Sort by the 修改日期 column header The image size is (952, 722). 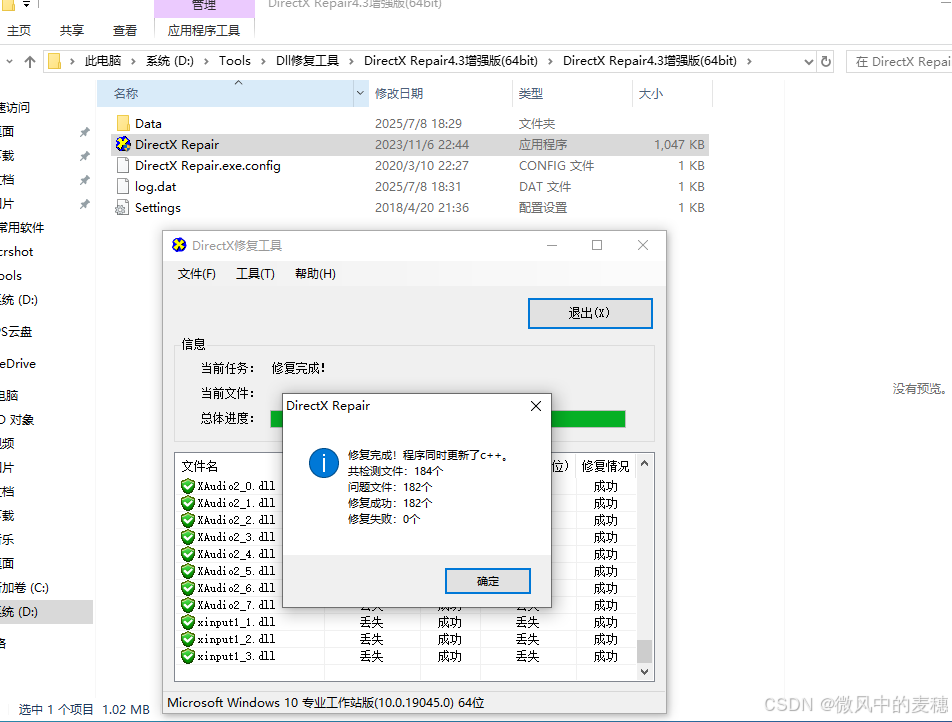click(441, 93)
